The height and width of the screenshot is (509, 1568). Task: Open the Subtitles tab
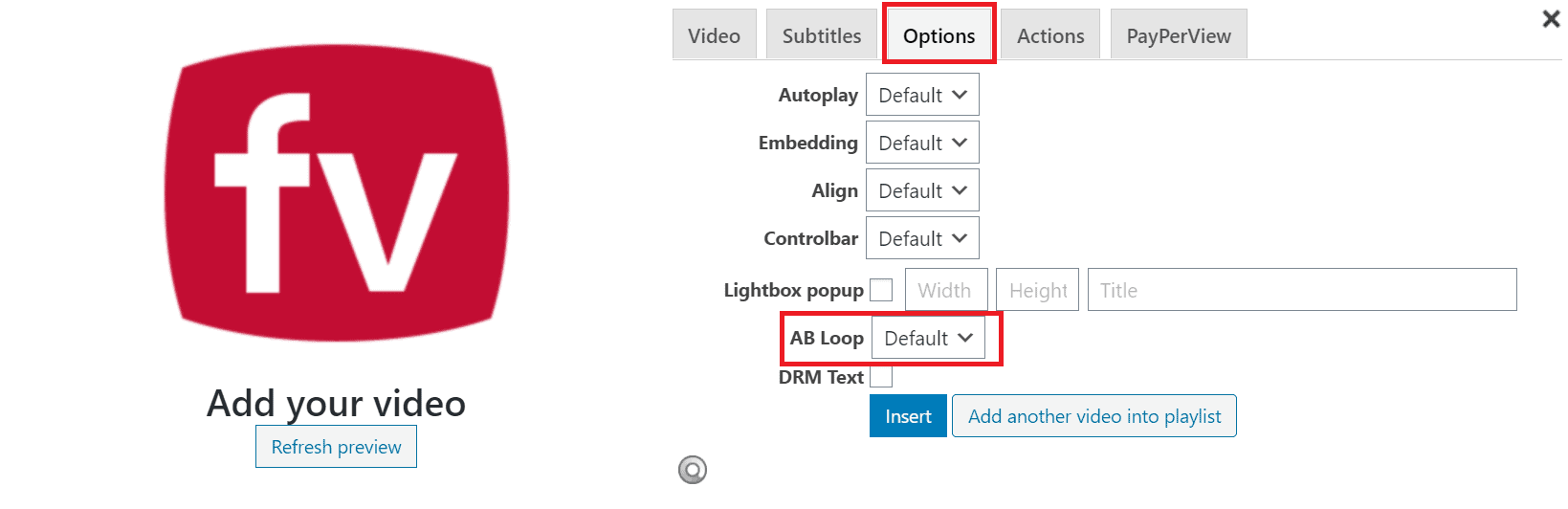[x=822, y=35]
